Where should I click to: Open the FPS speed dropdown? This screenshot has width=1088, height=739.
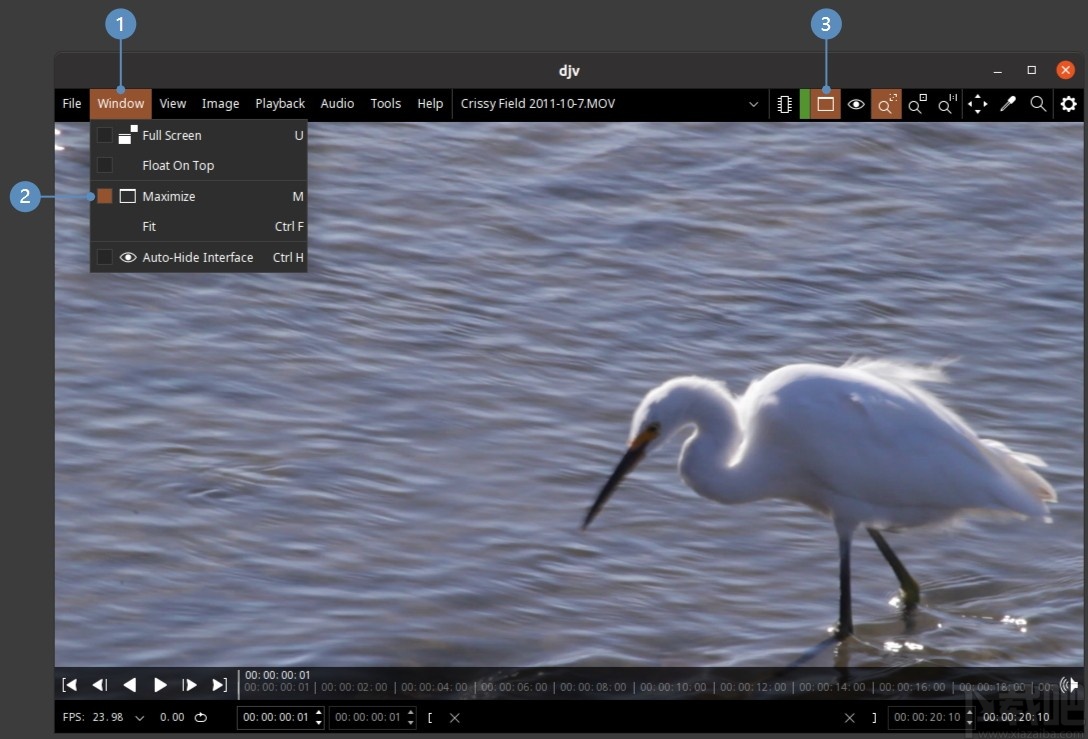pyautogui.click(x=139, y=717)
